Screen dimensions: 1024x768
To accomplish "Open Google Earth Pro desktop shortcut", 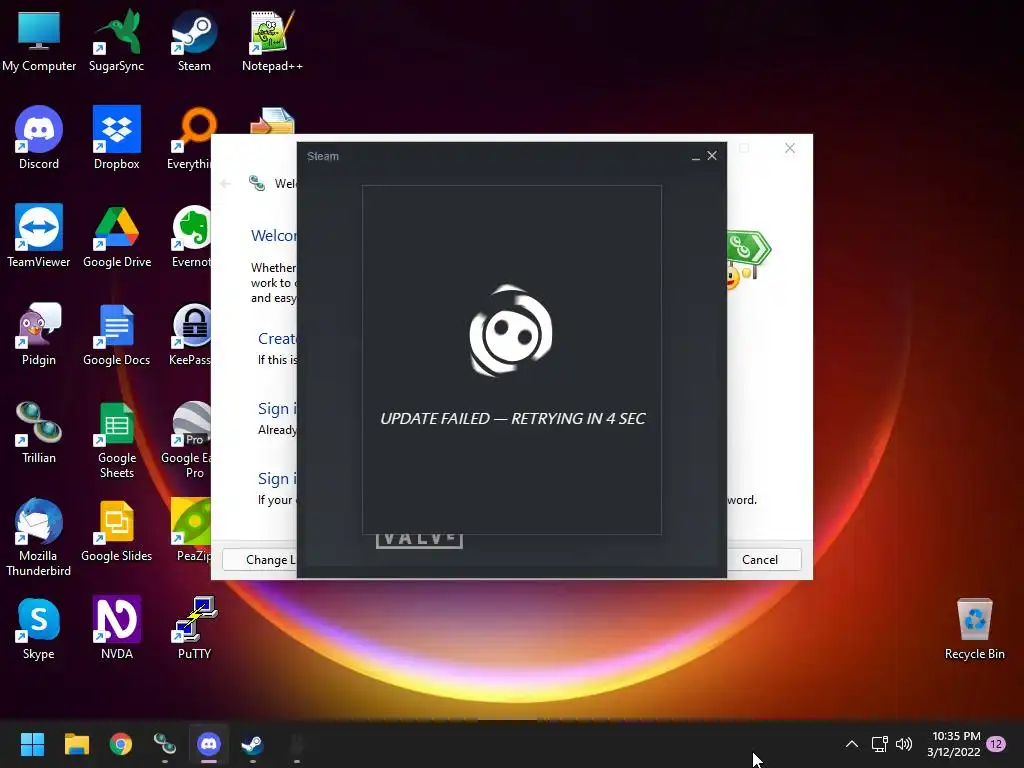I will pos(186,440).
